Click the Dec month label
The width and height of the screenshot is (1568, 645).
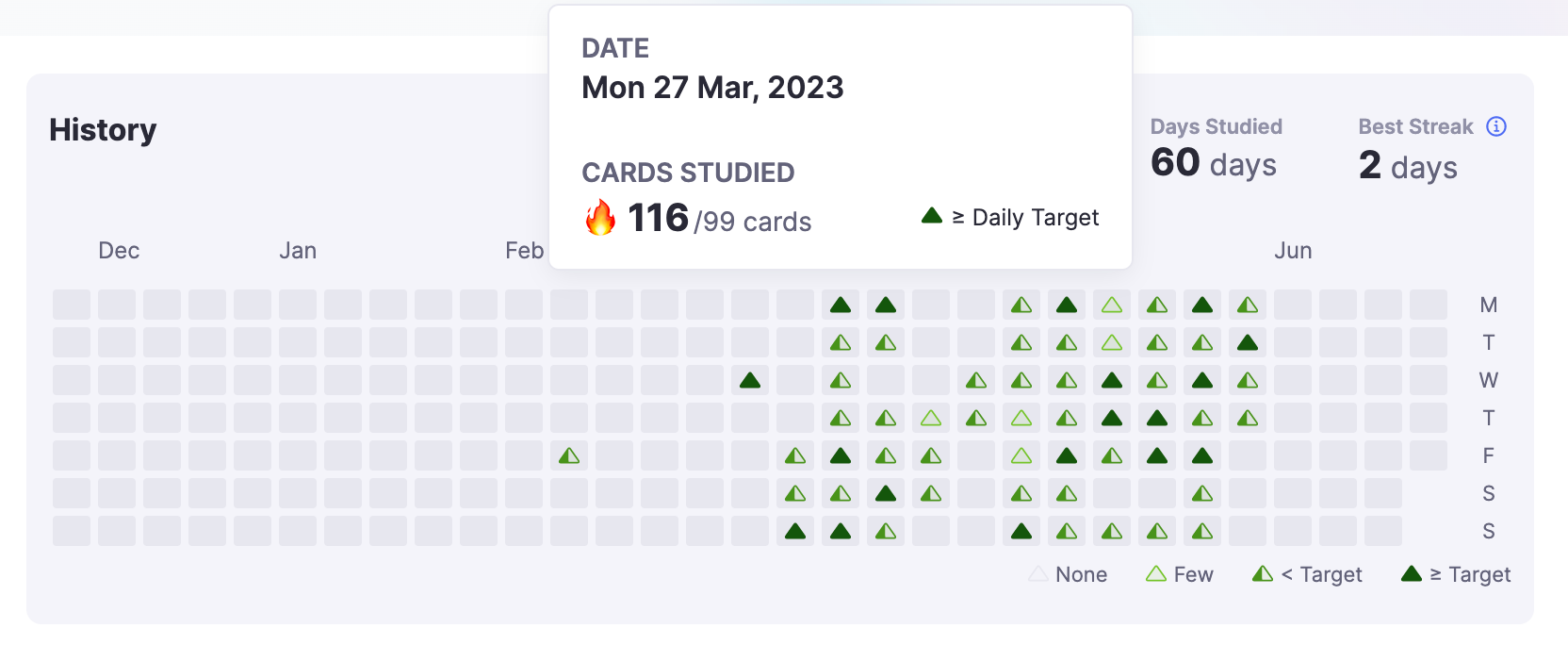pos(119,251)
